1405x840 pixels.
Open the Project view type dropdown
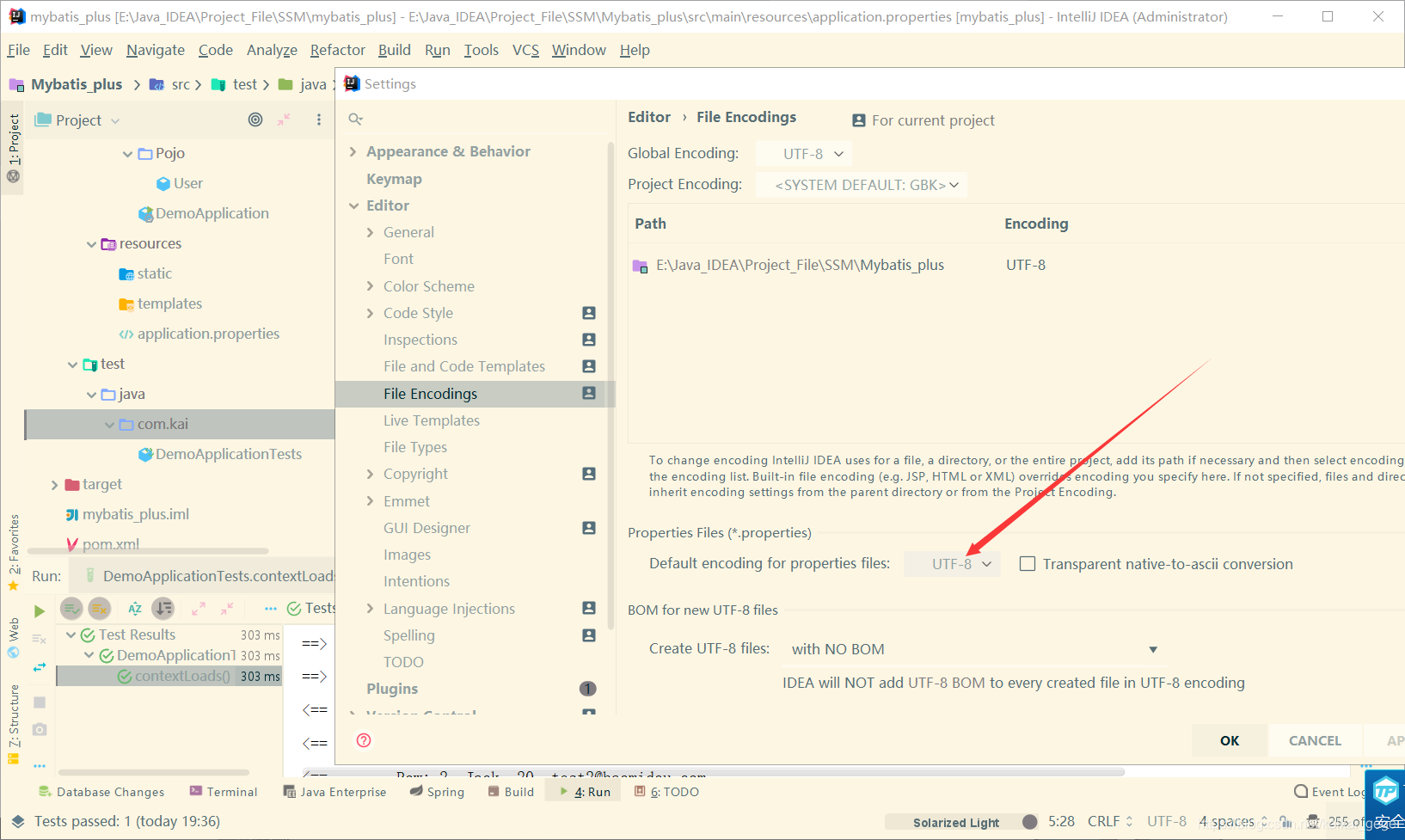click(78, 120)
